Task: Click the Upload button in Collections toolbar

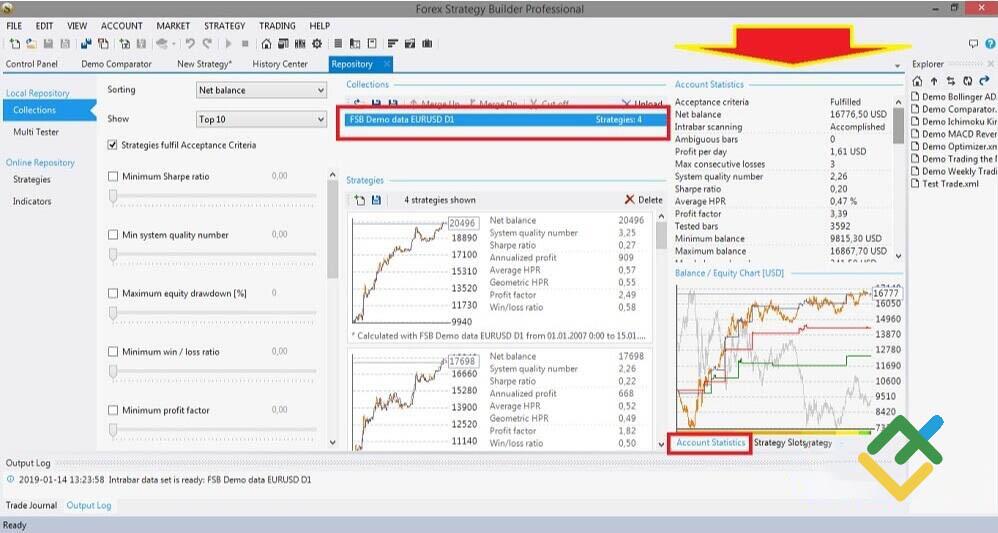Action: click(642, 104)
